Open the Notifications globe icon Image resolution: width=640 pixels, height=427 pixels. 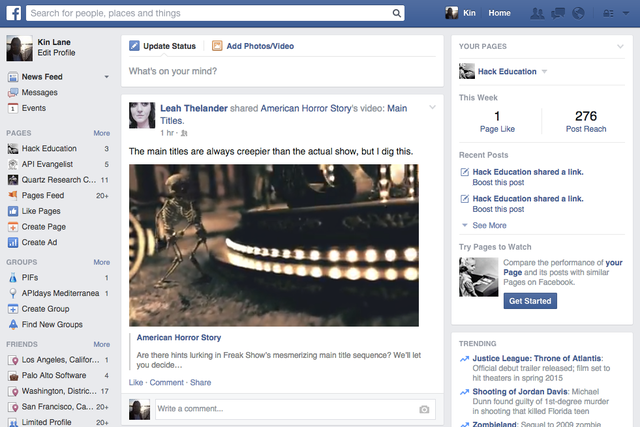578,13
